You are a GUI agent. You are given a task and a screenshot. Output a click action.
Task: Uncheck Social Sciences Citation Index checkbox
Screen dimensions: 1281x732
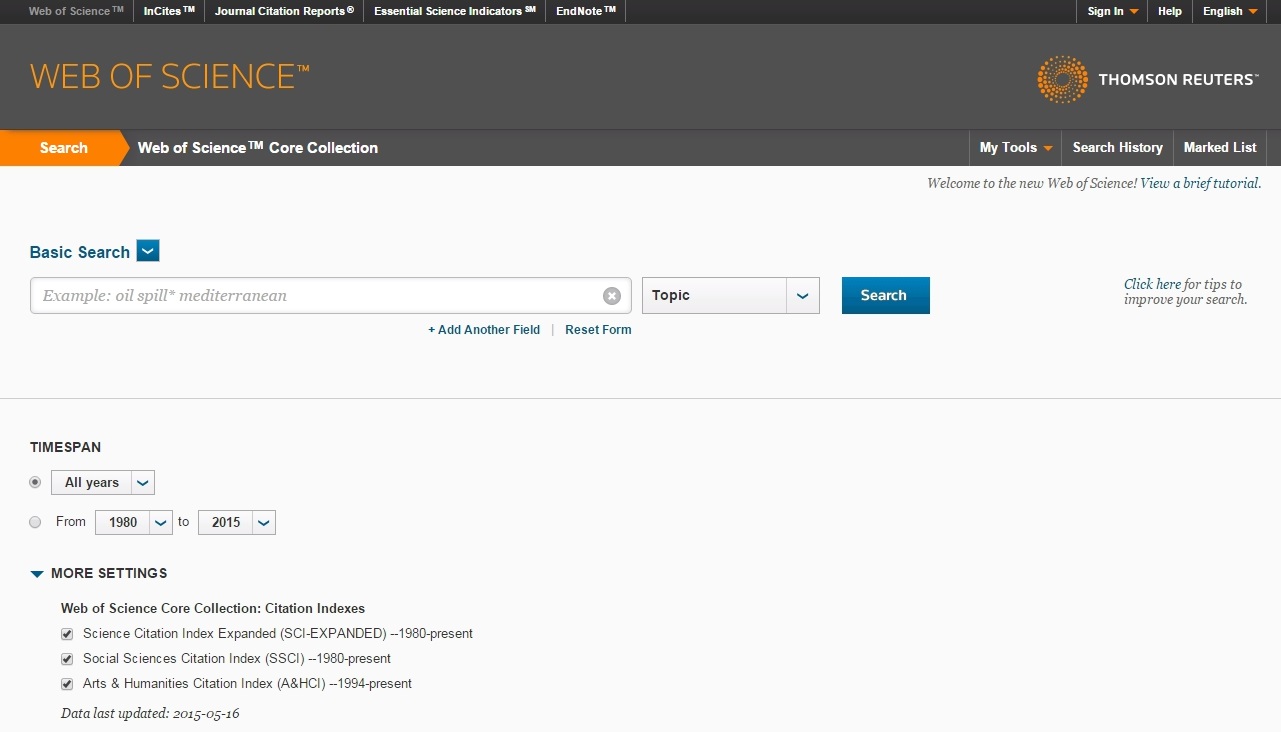(67, 659)
